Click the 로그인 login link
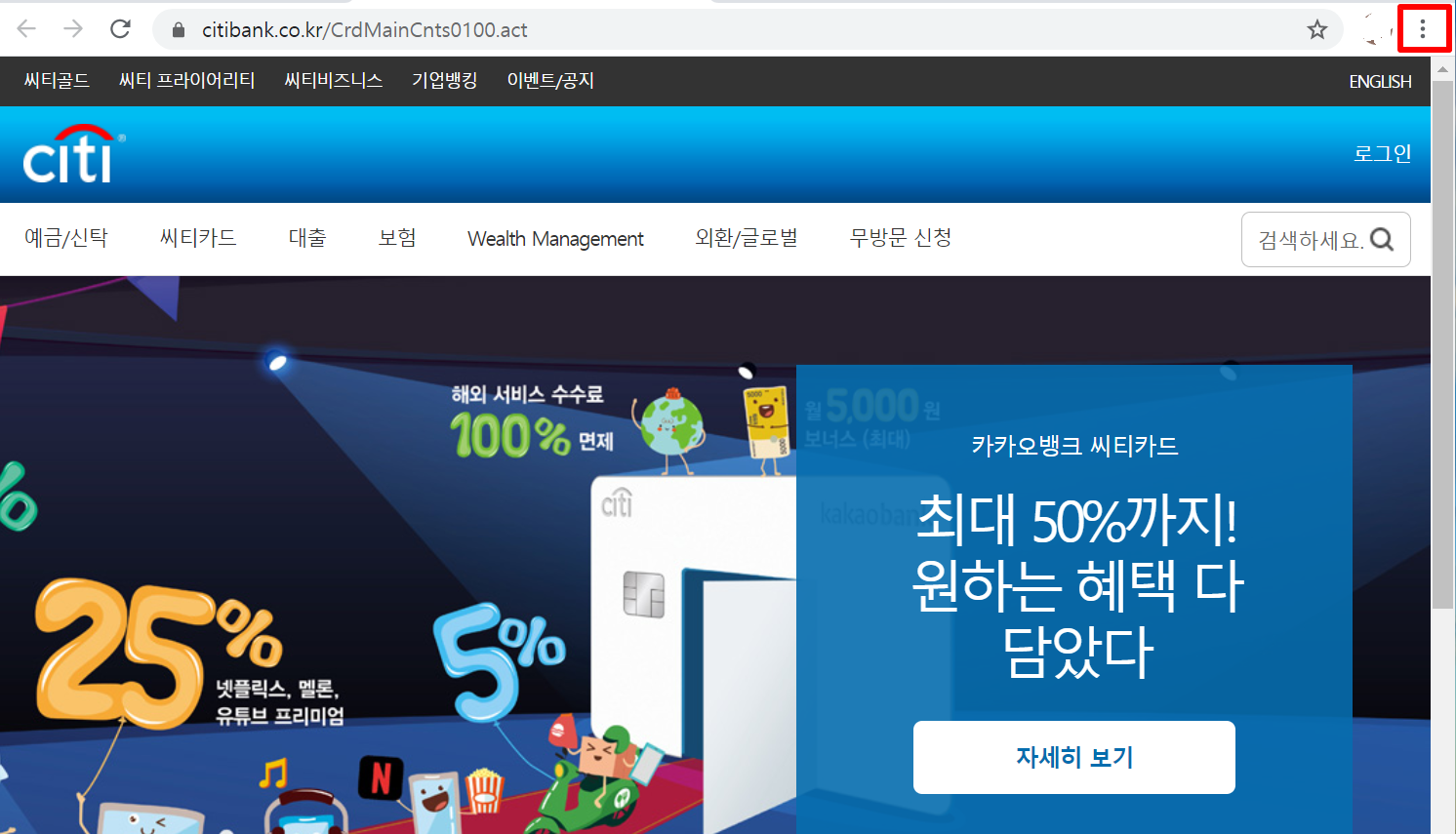1456x834 pixels. click(1383, 154)
